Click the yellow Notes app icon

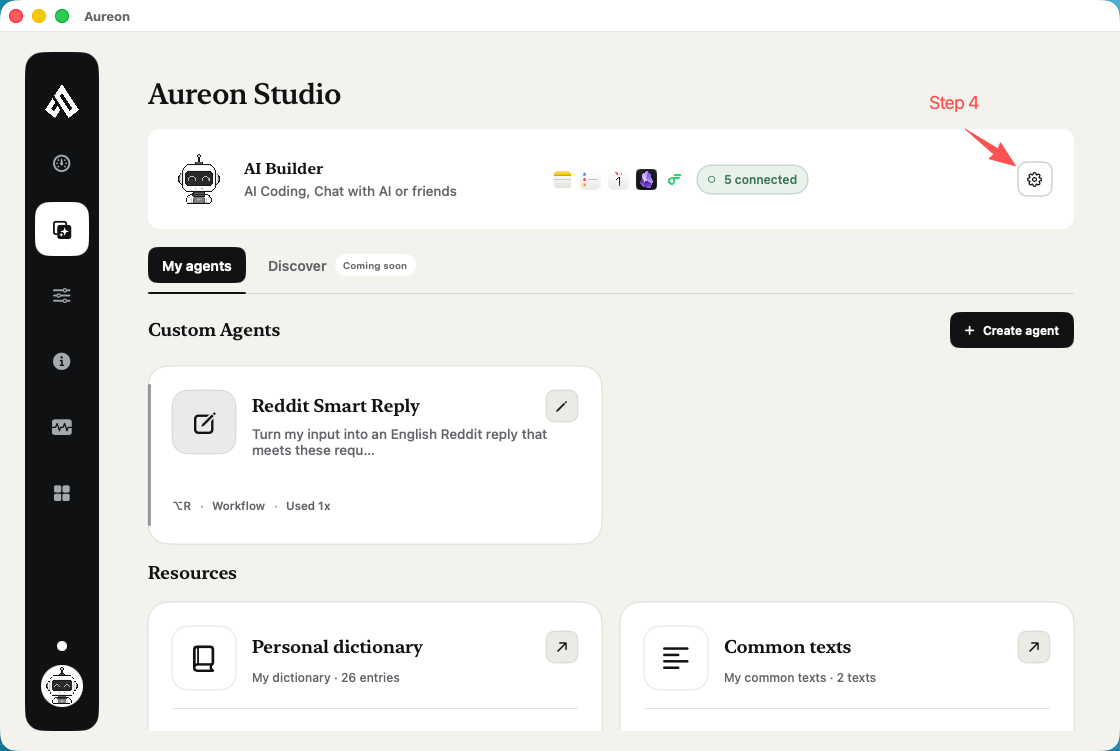[x=563, y=179]
